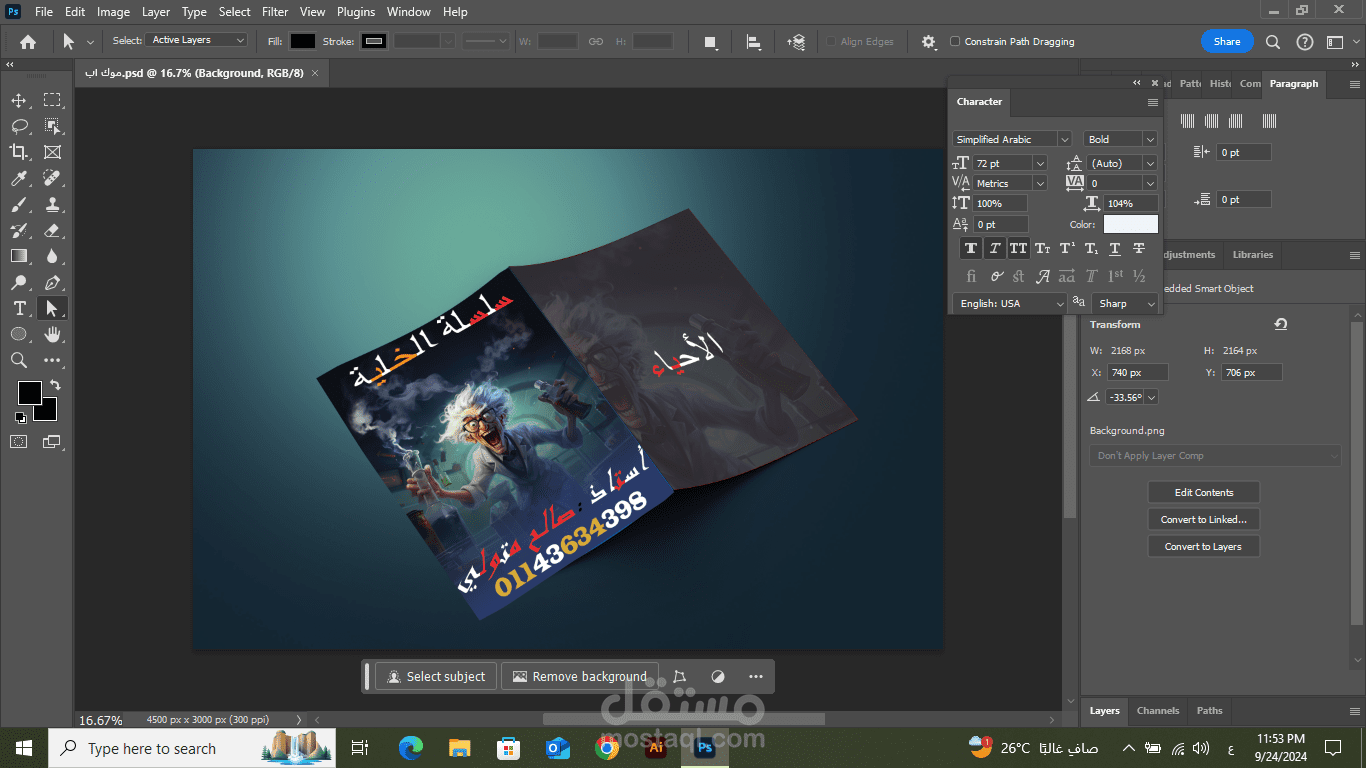Open the Simplified Arabic font family dropdown
This screenshot has height=768, width=1366.
click(x=1064, y=139)
